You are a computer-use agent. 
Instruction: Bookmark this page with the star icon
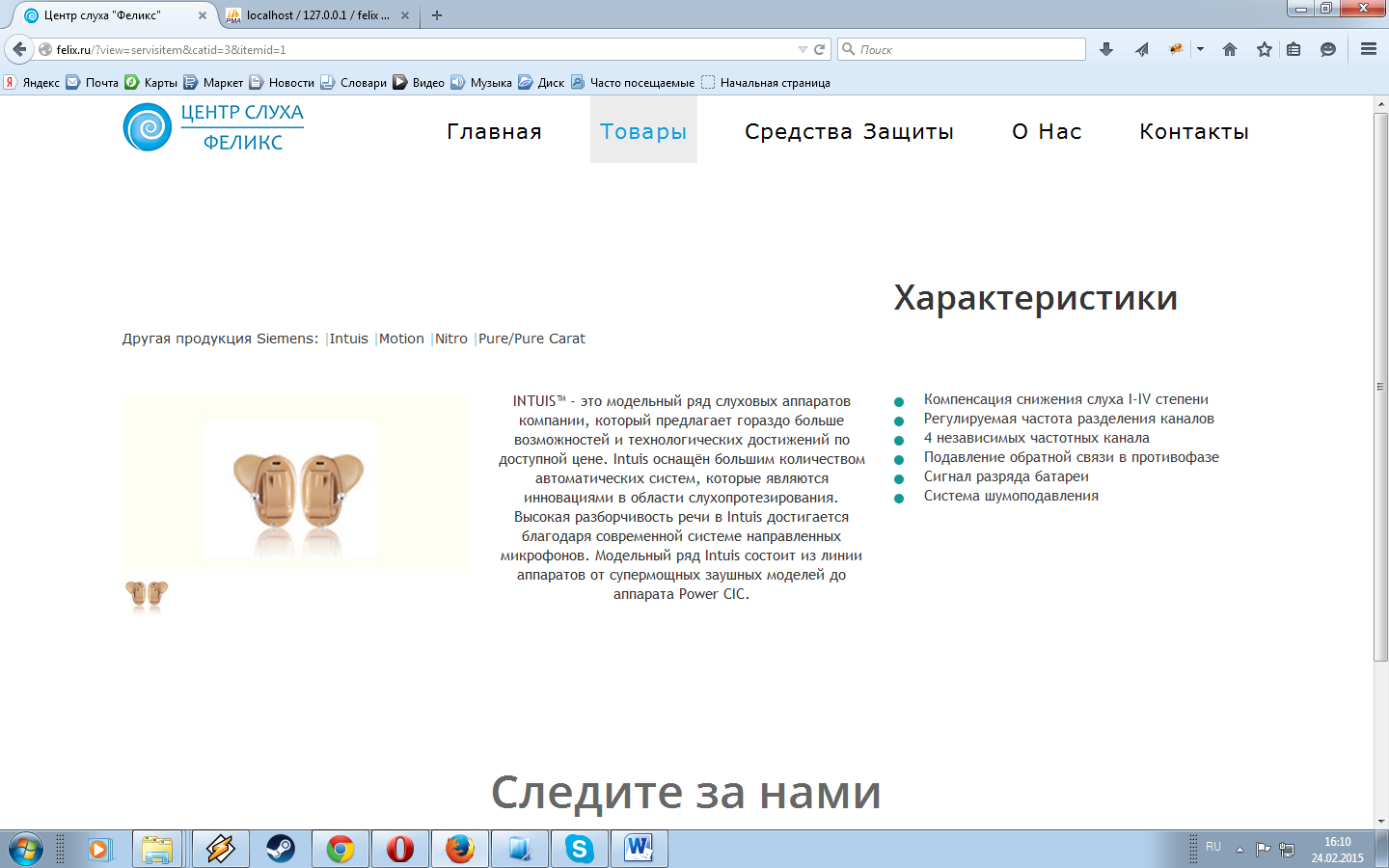tap(1265, 49)
